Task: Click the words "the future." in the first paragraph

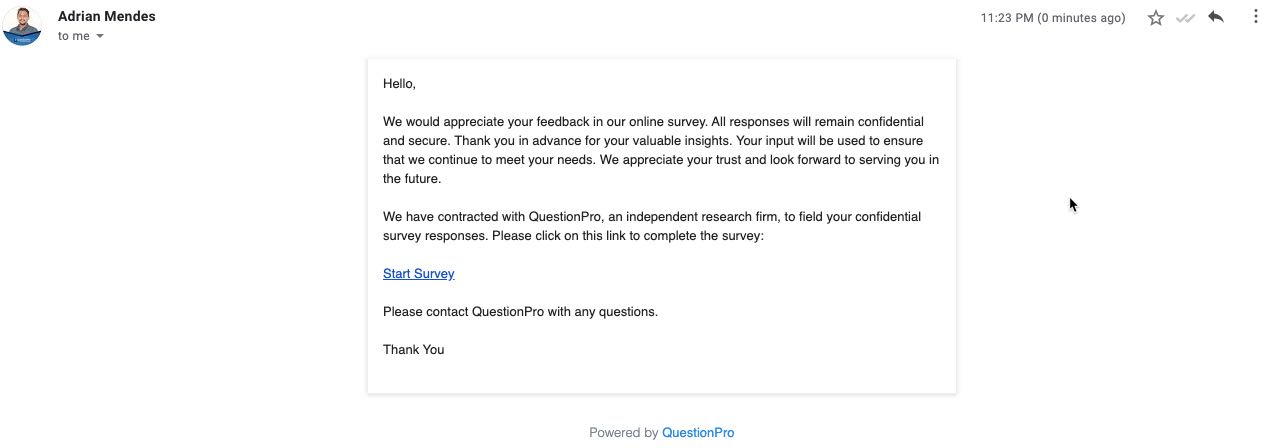Action: coord(411,180)
